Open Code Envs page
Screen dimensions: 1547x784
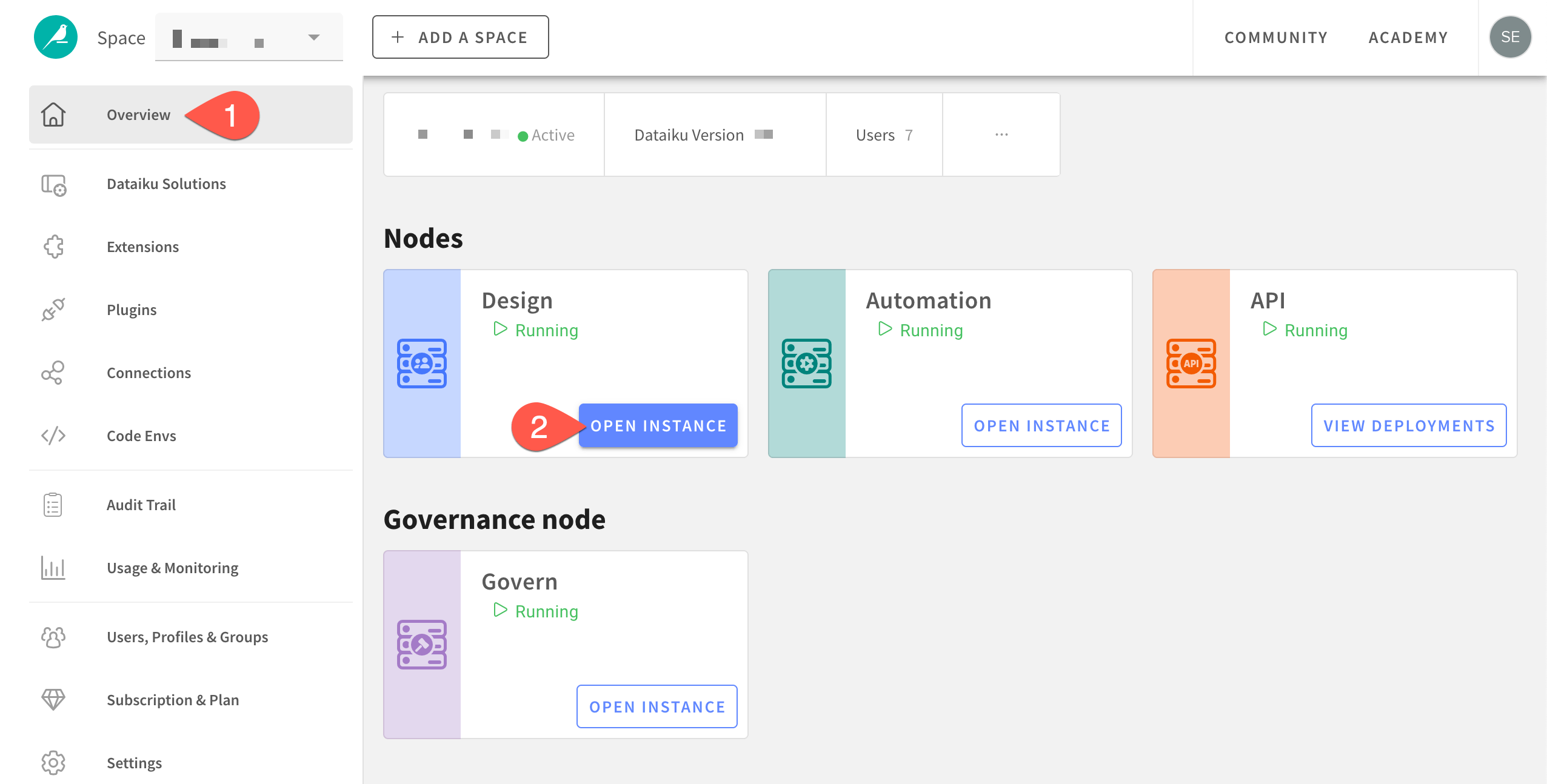(x=141, y=436)
